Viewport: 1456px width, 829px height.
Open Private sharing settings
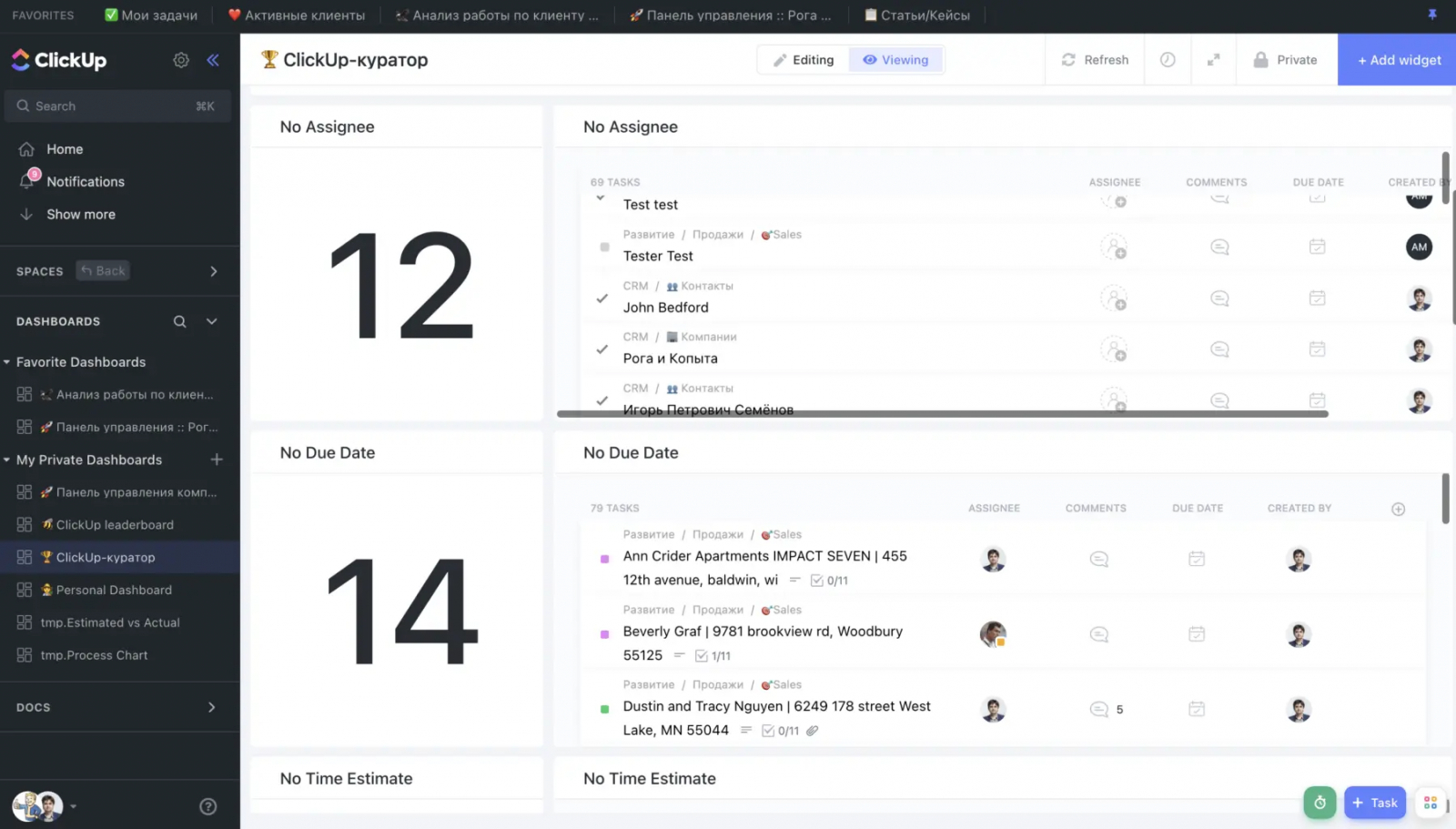click(x=1286, y=60)
